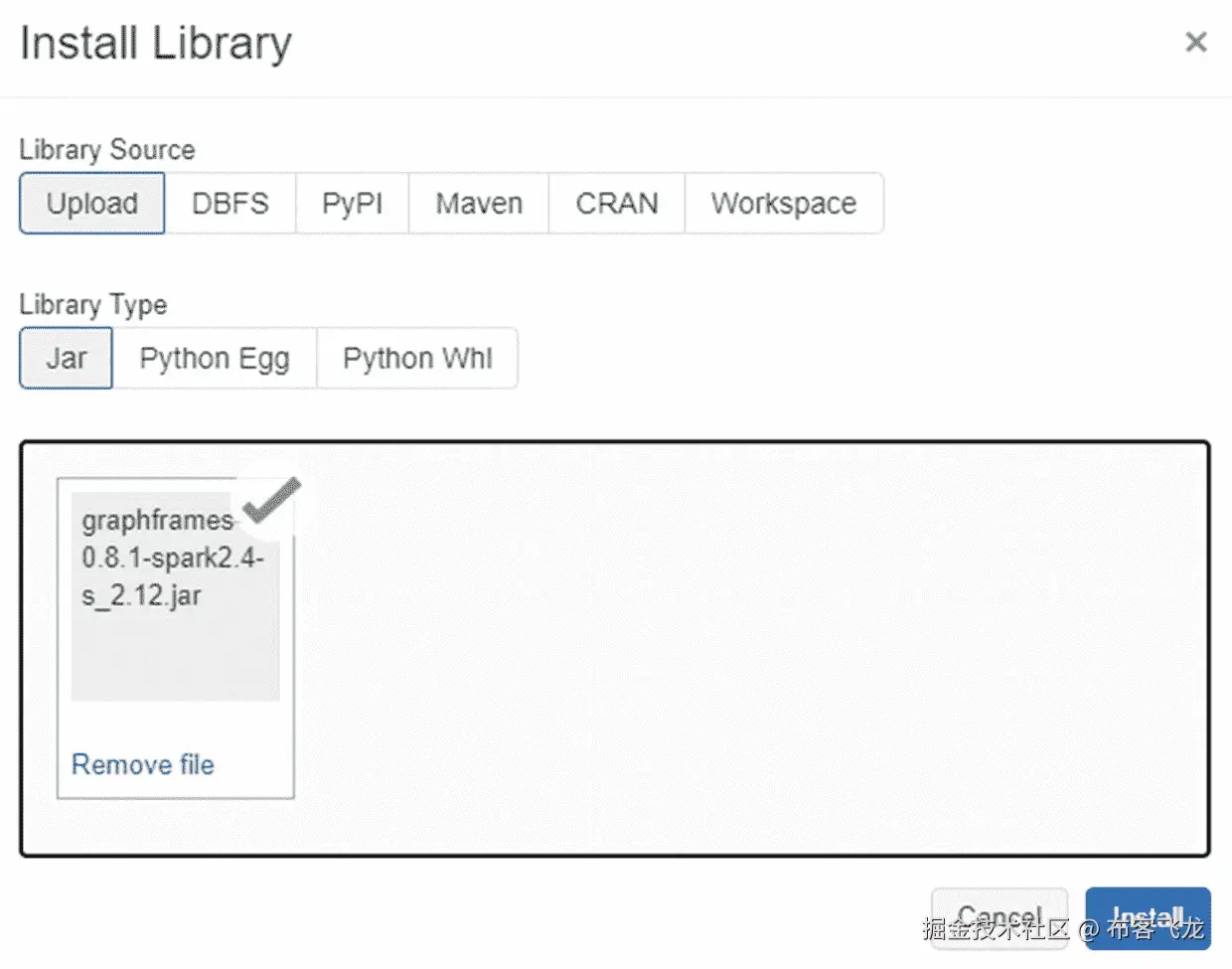Select the DBFS library source
The image size is (1232, 969).
(x=231, y=203)
